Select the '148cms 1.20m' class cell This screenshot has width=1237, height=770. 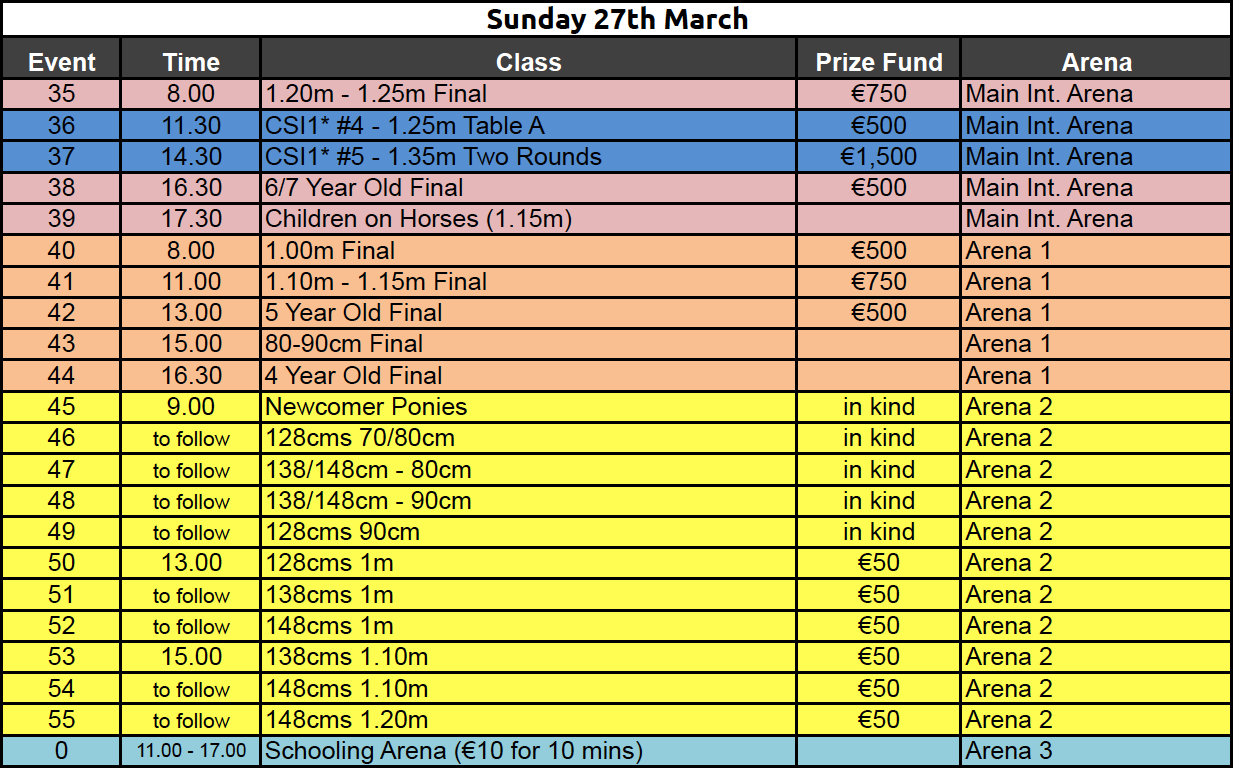(529, 719)
